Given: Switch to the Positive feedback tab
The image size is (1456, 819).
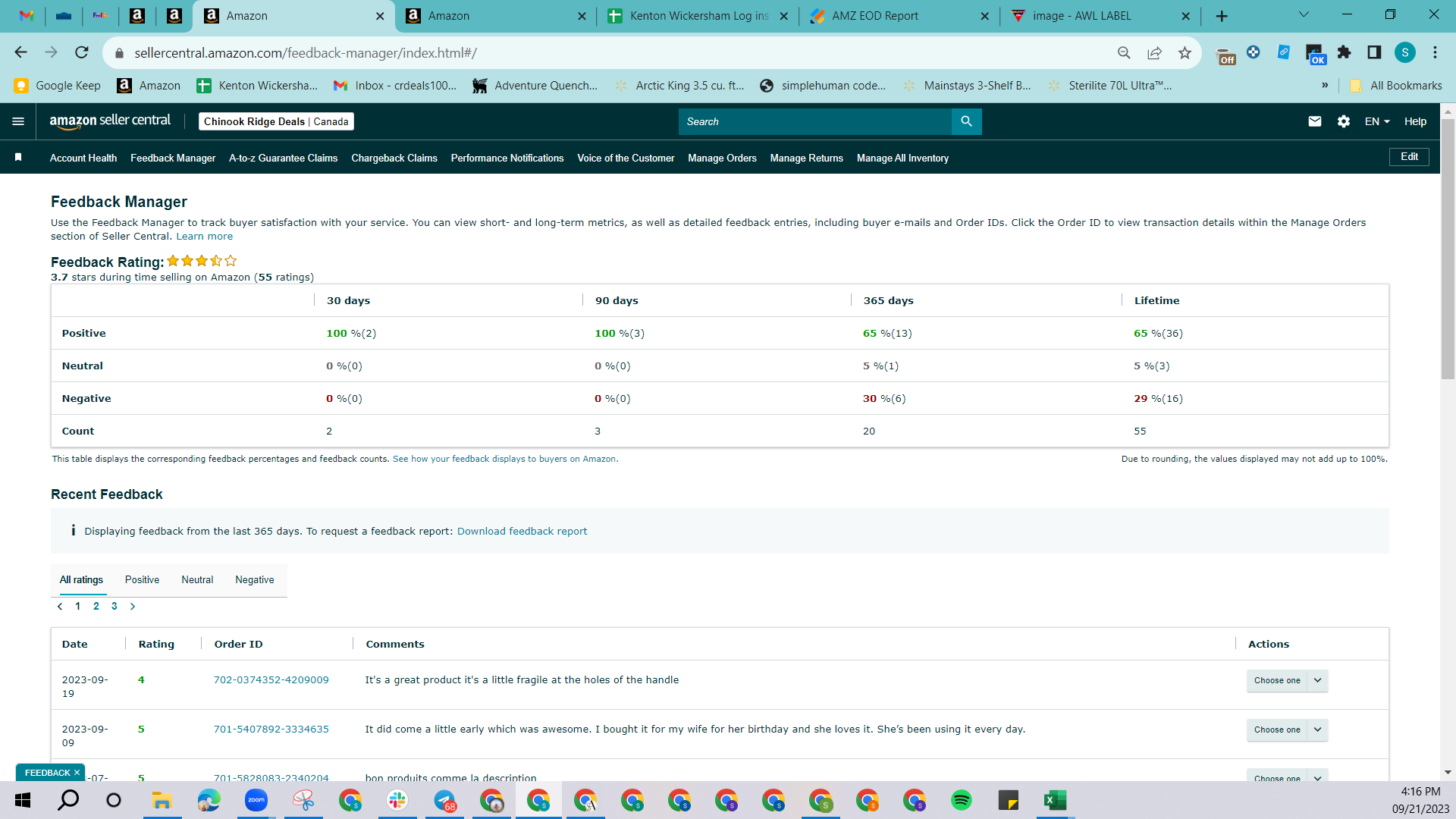Looking at the screenshot, I should point(142,579).
